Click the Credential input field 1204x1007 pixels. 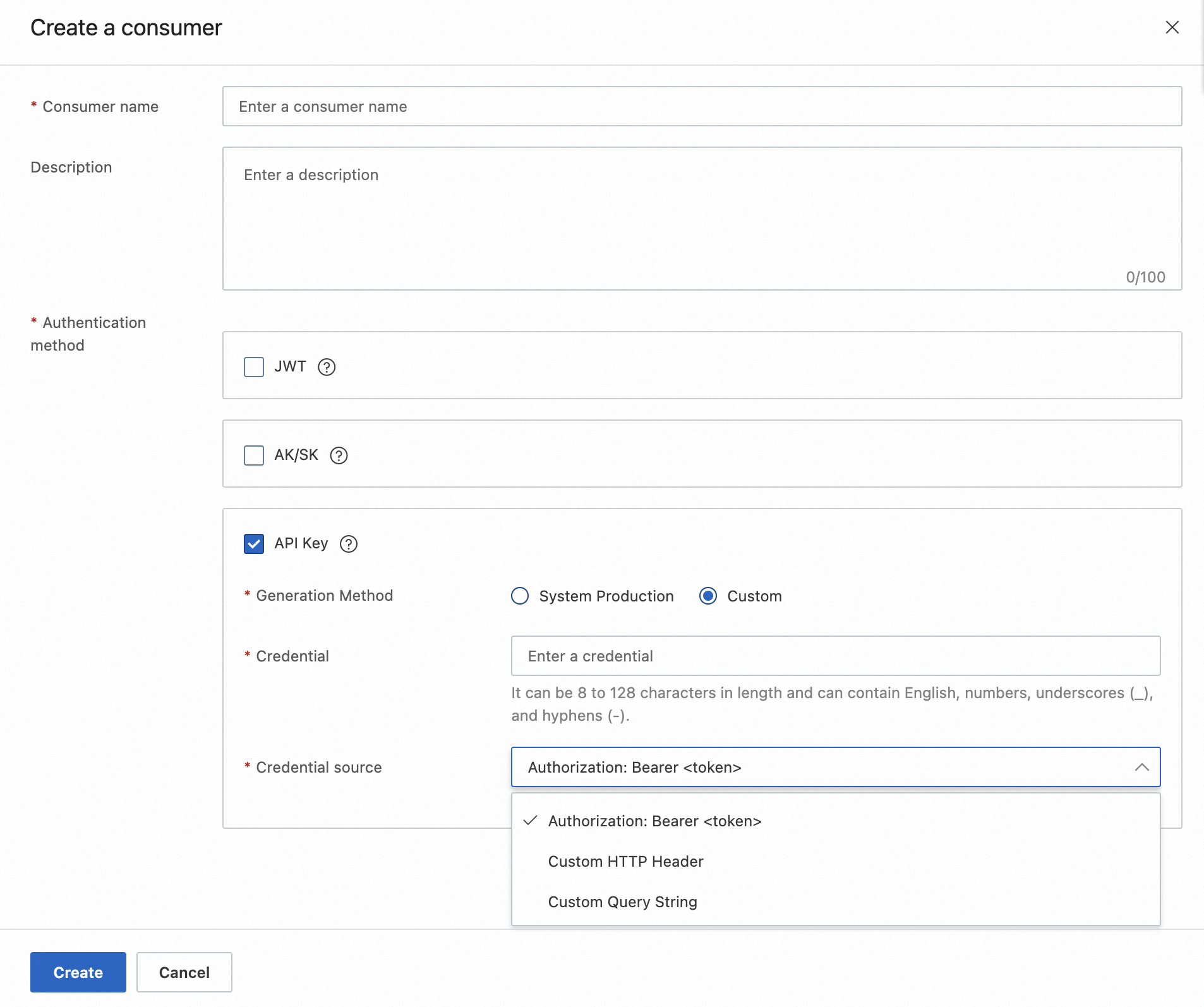point(835,656)
